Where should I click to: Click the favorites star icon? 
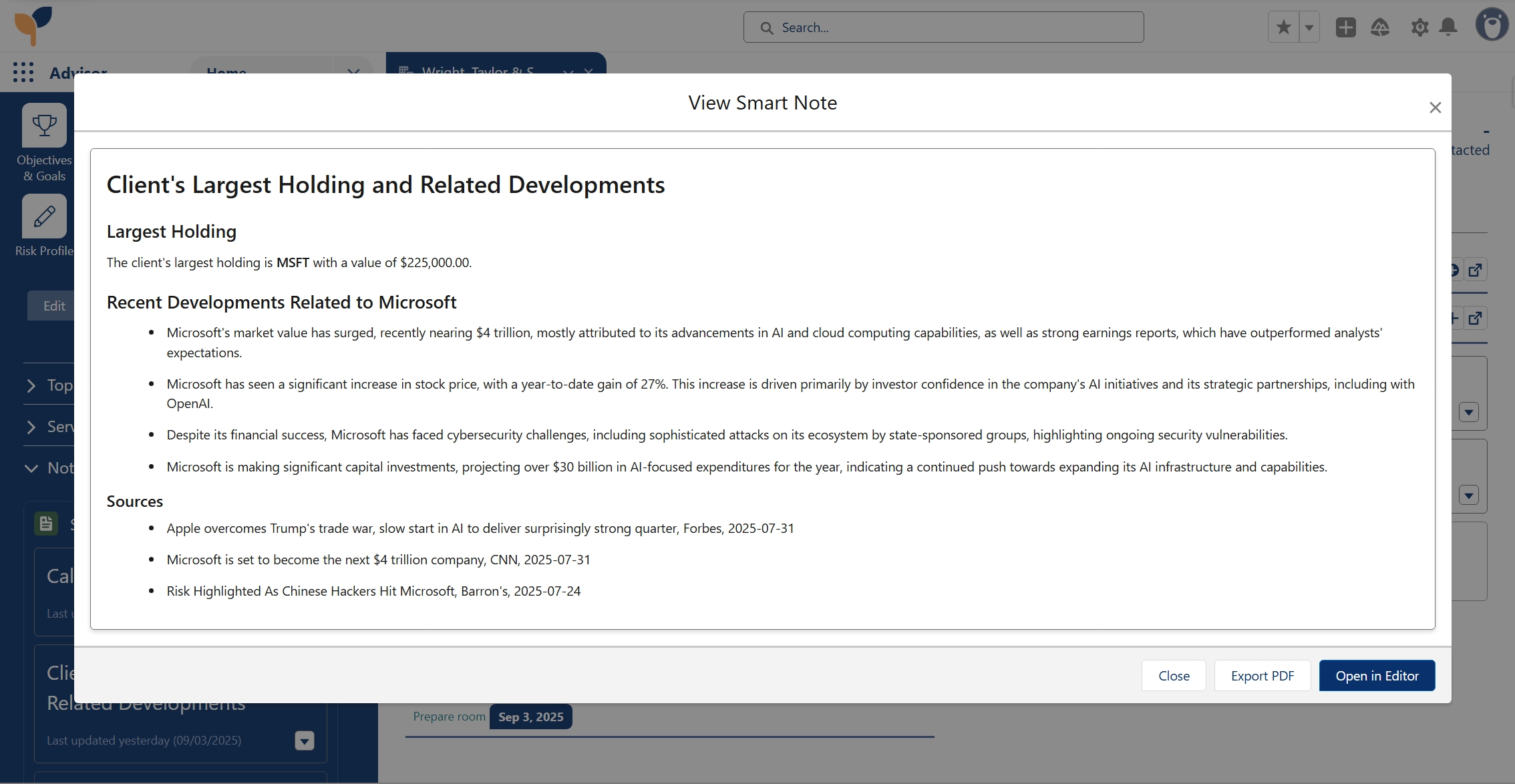[1283, 27]
